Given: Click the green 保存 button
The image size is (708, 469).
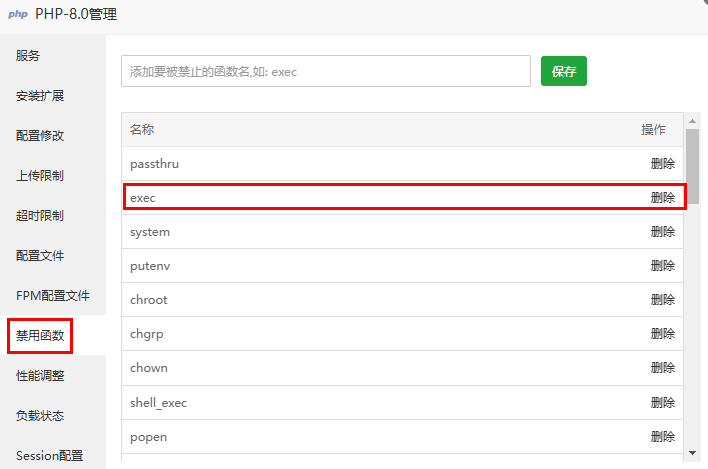Looking at the screenshot, I should [x=564, y=71].
